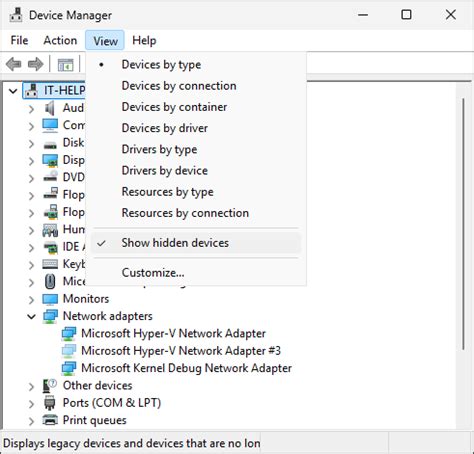The width and height of the screenshot is (474, 454).
Task: Click the status bar description text
Action: [132, 443]
